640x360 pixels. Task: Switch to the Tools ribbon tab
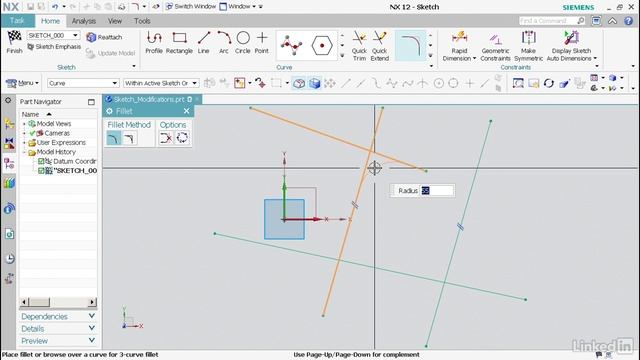(x=142, y=21)
